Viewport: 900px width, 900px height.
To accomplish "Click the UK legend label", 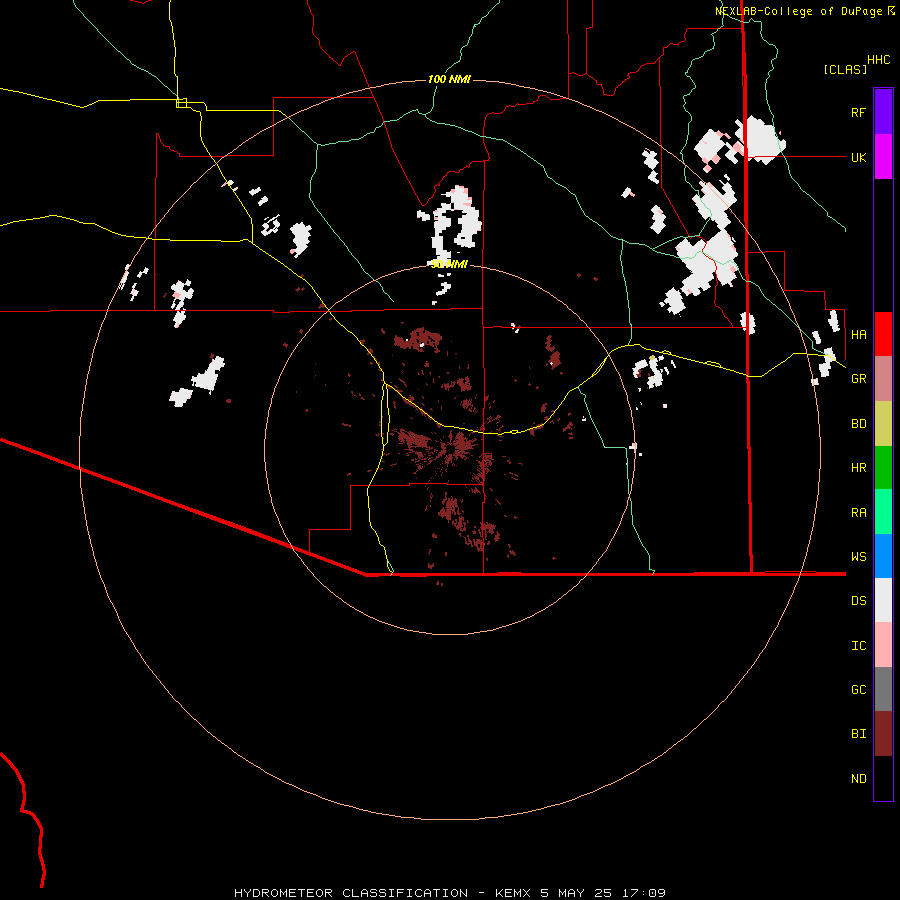I will 858,157.
